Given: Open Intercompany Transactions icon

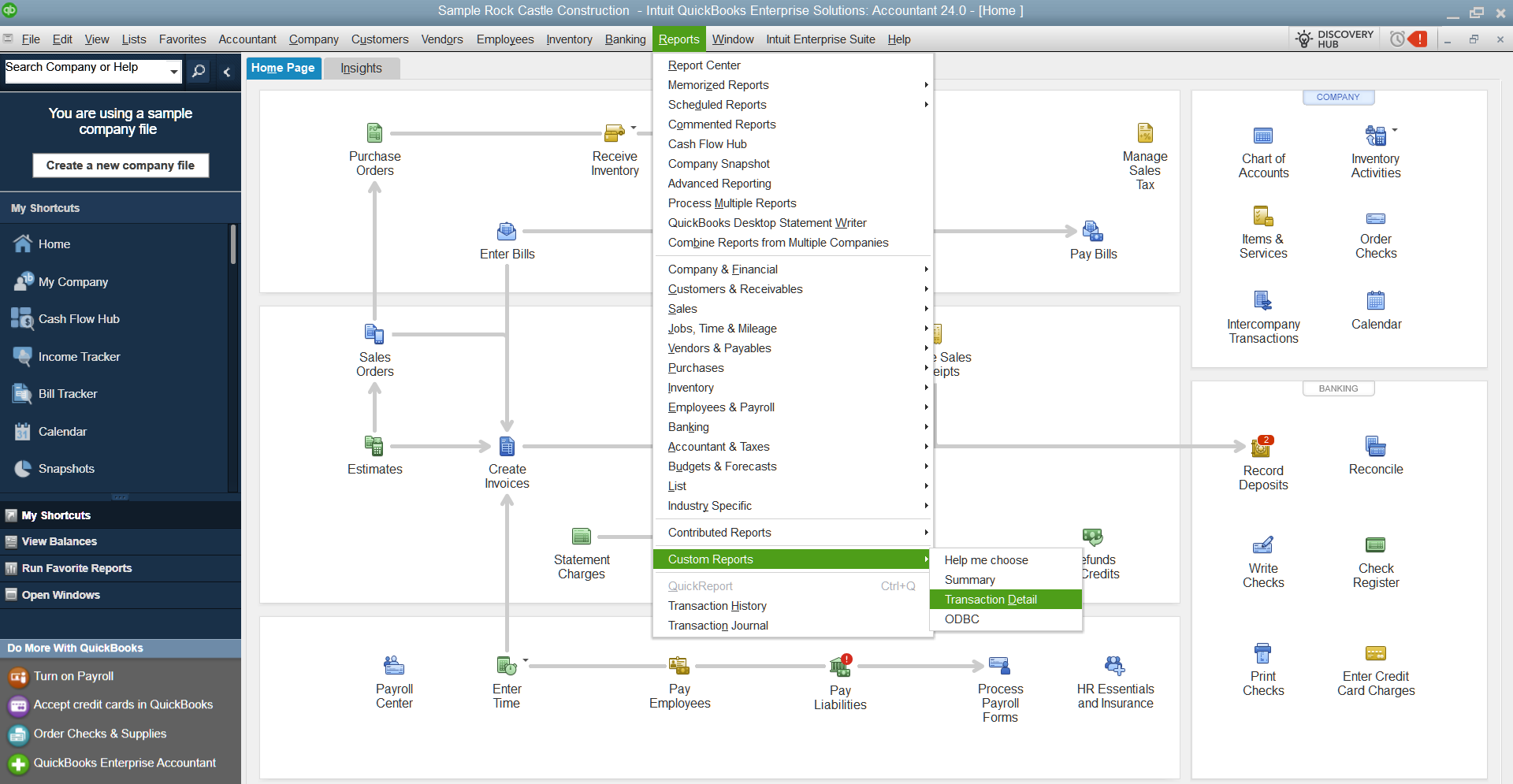Looking at the screenshot, I should 1263,300.
